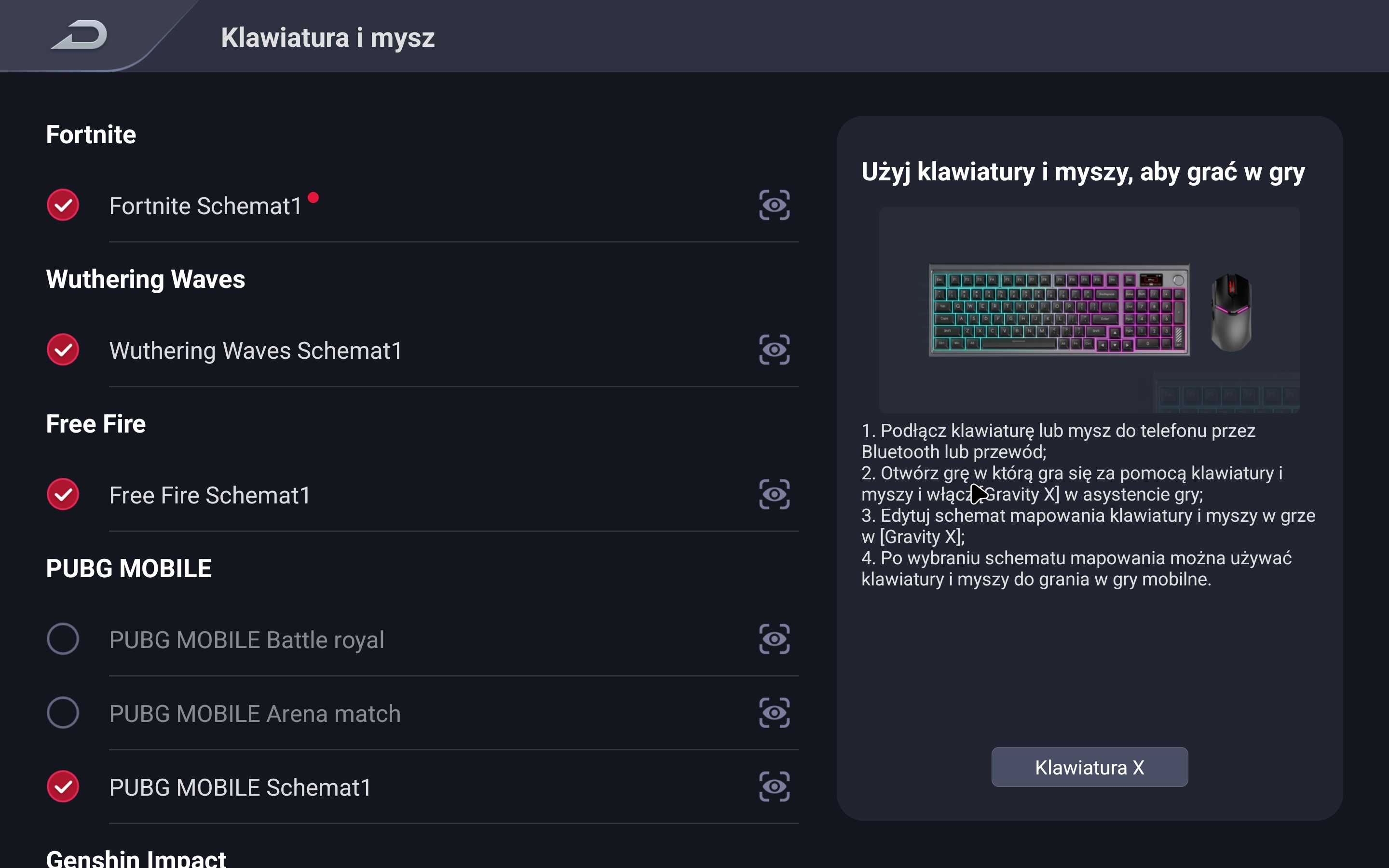Preview PUBG MOBILE Battle royal layout
This screenshot has height=868, width=1389.
tap(774, 639)
